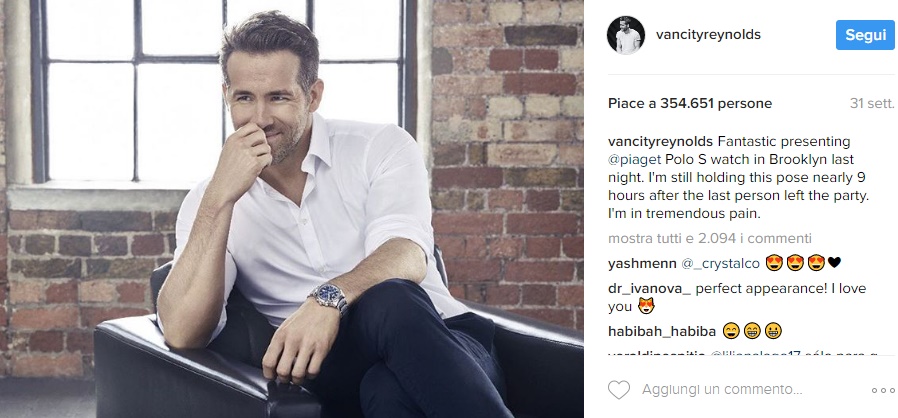The width and height of the screenshot is (898, 418).
Task: Click the main post photo
Action: coord(292,209)
